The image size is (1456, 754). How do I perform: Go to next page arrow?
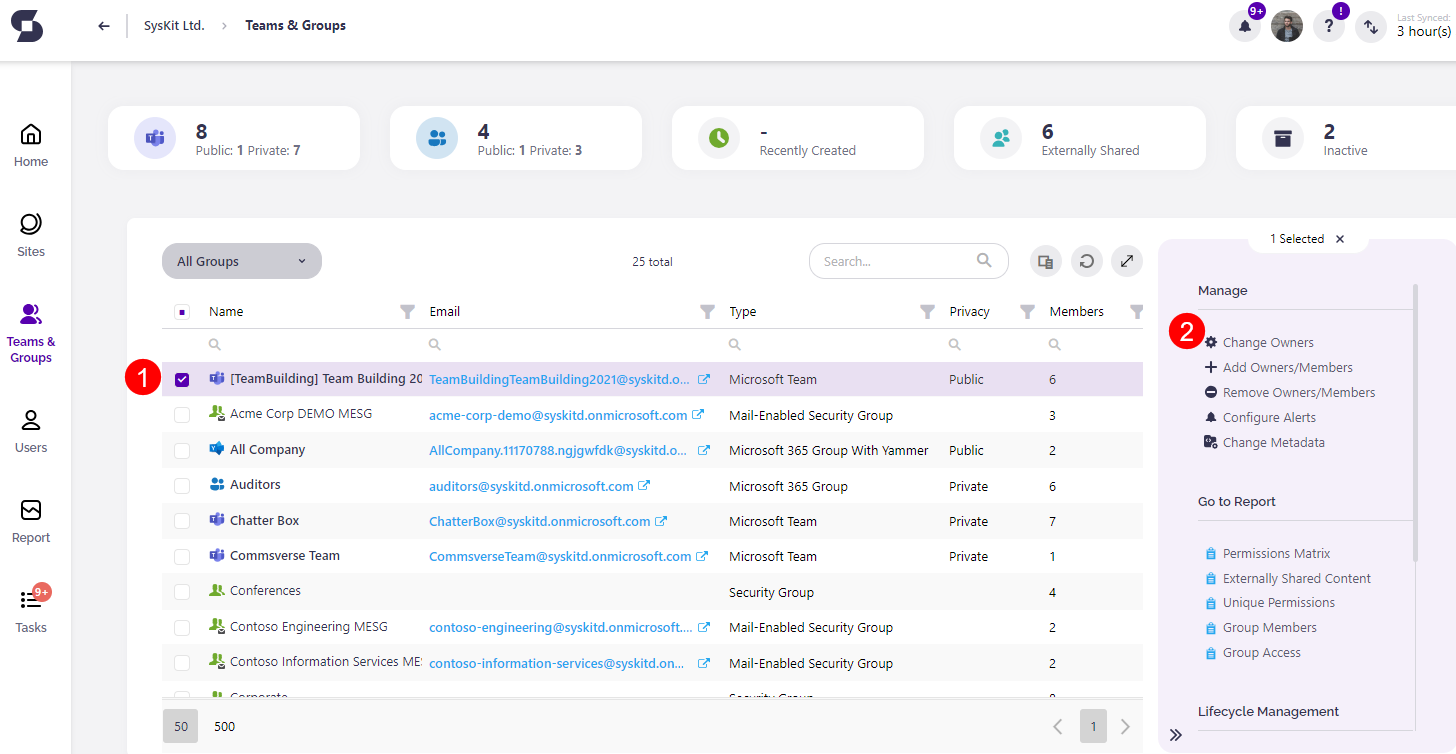(x=1125, y=726)
